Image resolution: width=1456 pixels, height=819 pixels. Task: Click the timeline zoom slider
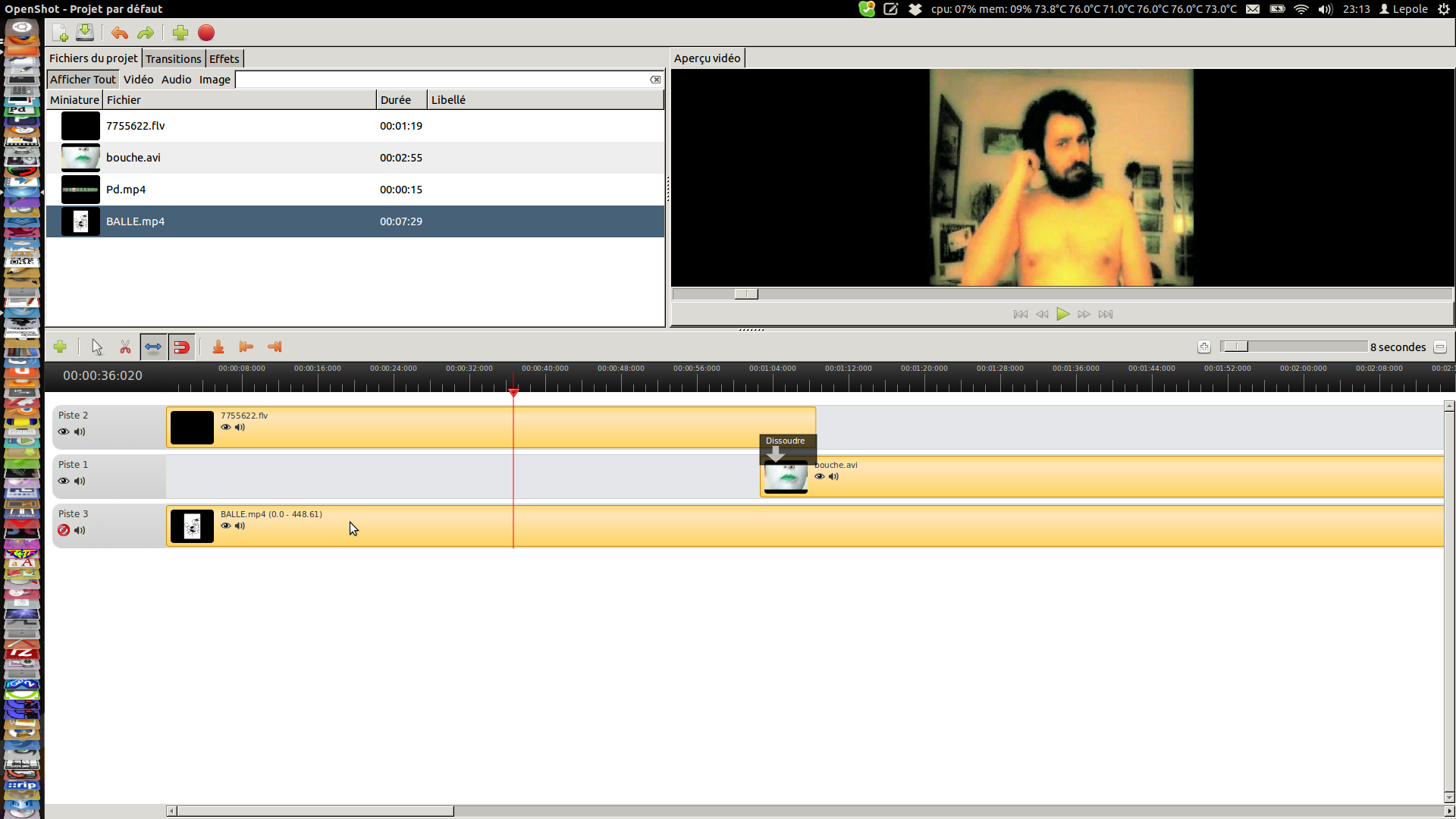1236,347
